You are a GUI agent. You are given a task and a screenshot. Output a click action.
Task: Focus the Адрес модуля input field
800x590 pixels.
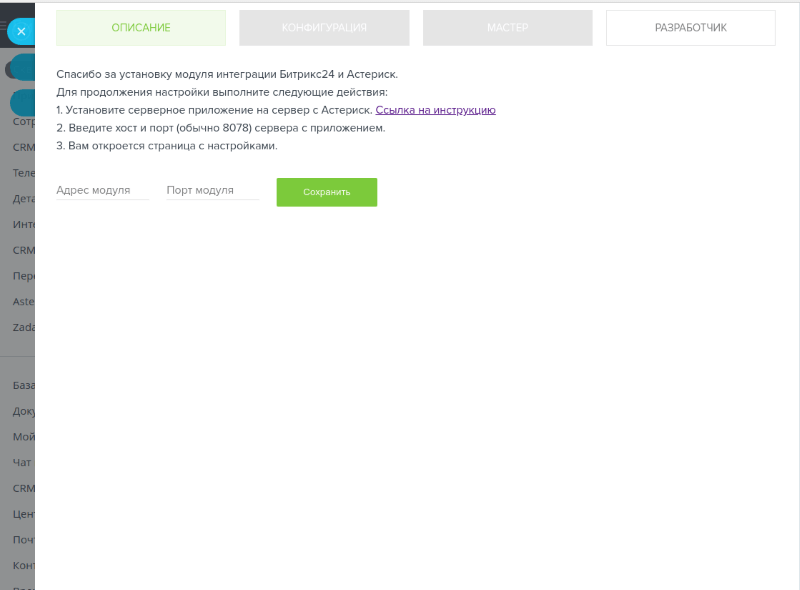[103, 190]
